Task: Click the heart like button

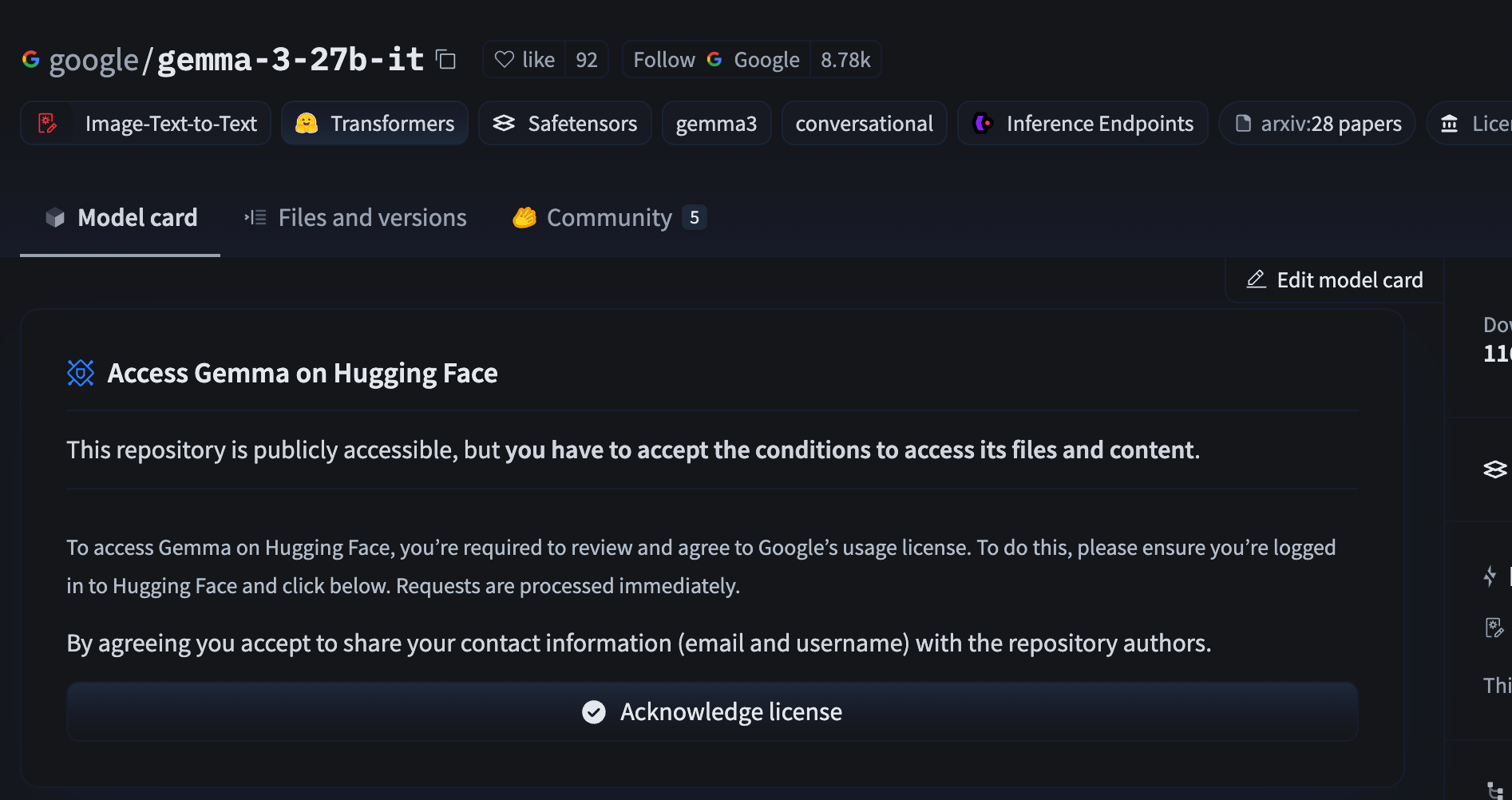Action: point(524,60)
